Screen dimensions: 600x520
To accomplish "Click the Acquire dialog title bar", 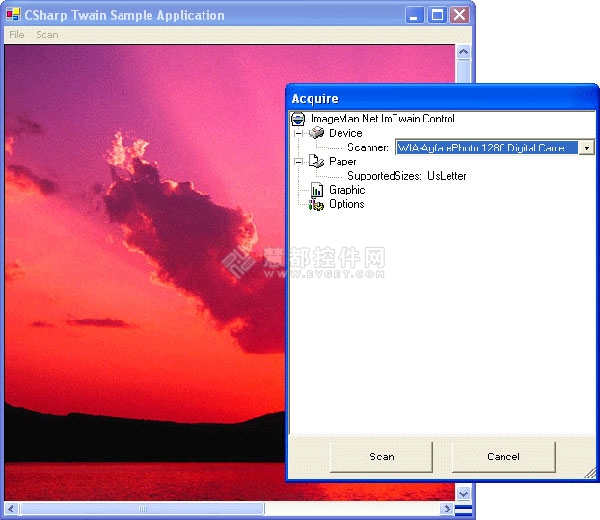I will [442, 99].
